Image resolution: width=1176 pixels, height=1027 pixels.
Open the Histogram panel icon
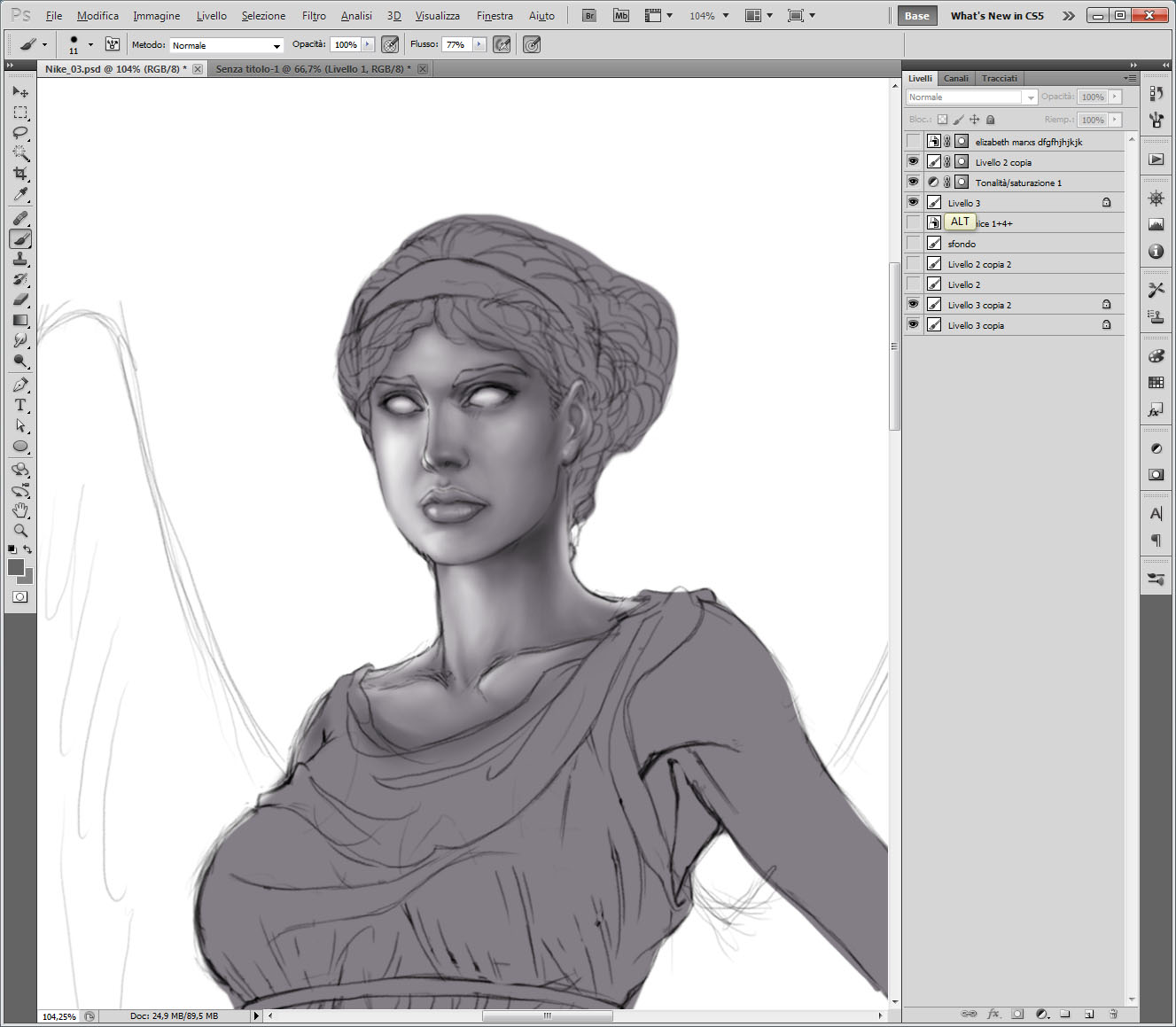click(x=1156, y=225)
